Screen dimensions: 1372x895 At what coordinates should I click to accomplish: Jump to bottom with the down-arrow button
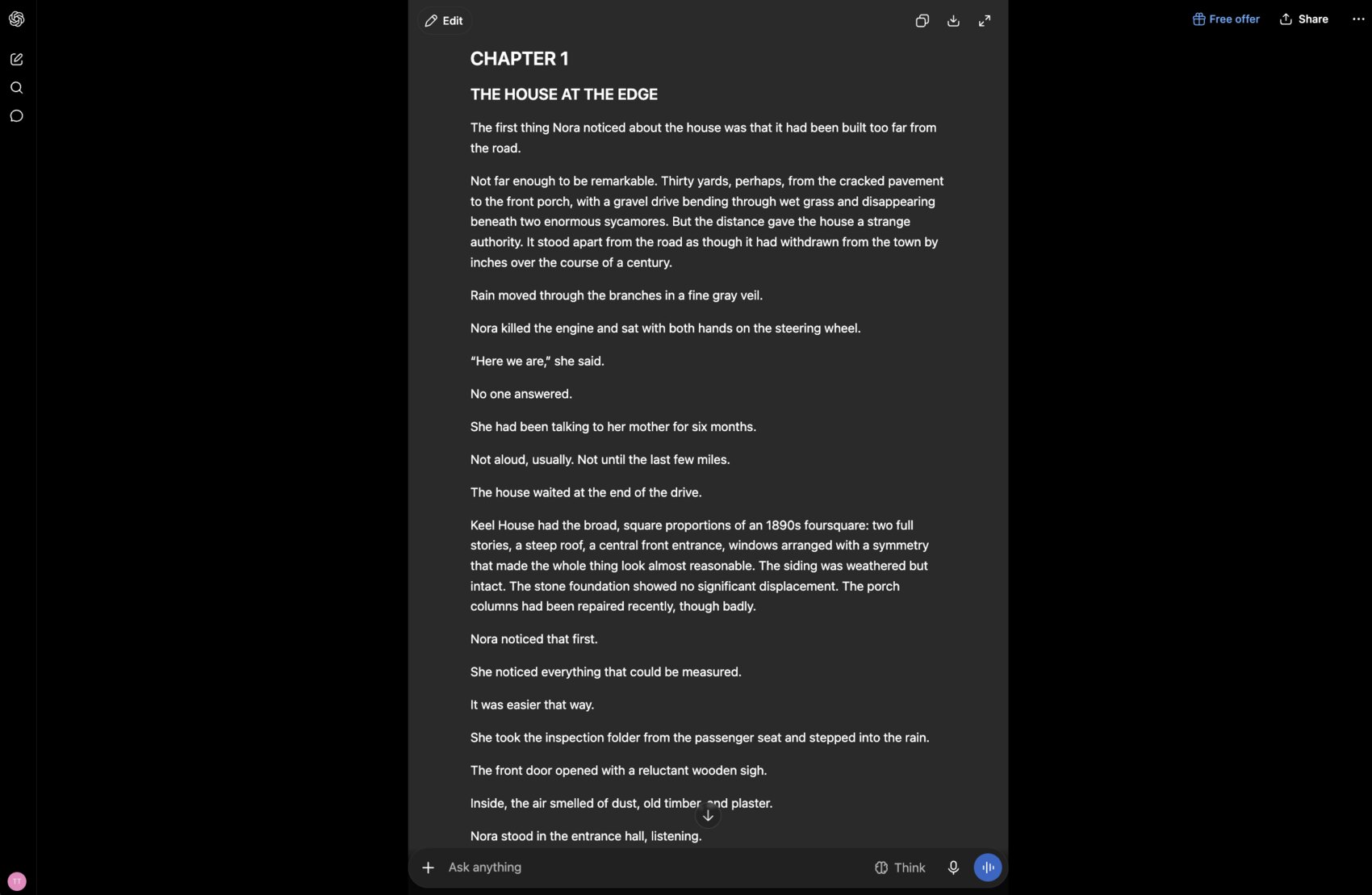[x=708, y=815]
